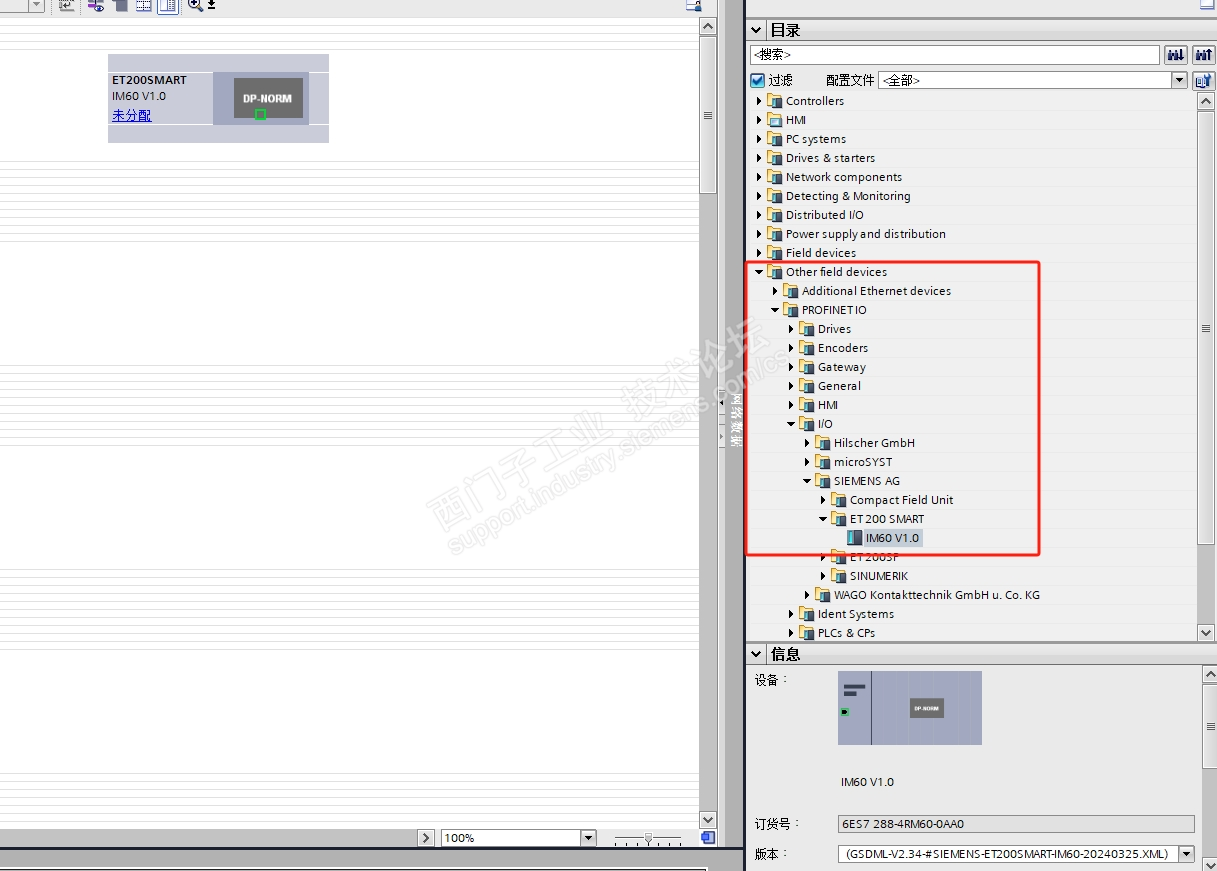Click the zoom slider handle below the canvas
The height and width of the screenshot is (871, 1217).
point(649,837)
